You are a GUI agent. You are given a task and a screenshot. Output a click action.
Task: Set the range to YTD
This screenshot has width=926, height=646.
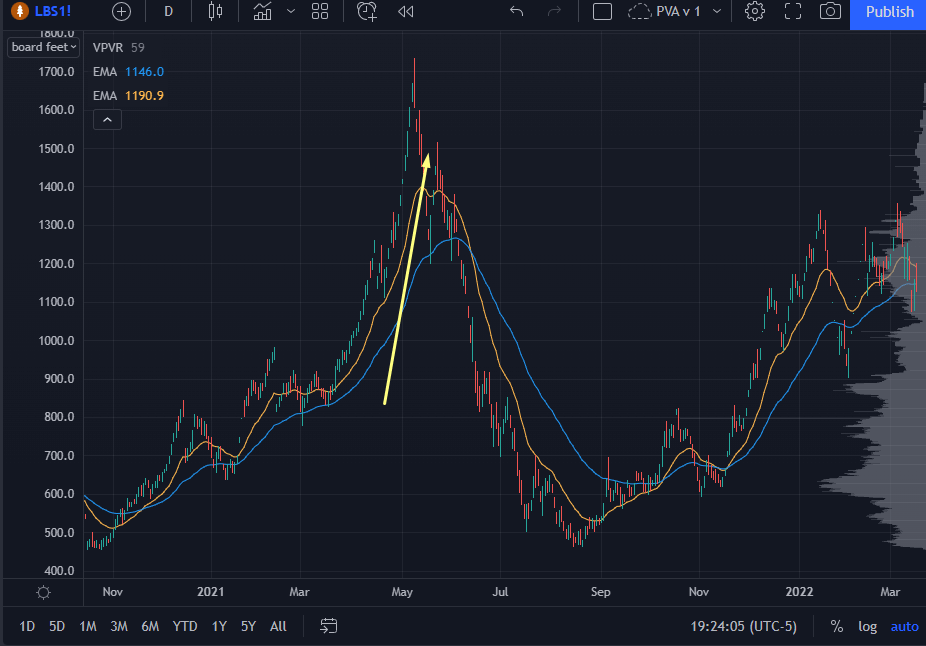tap(185, 626)
